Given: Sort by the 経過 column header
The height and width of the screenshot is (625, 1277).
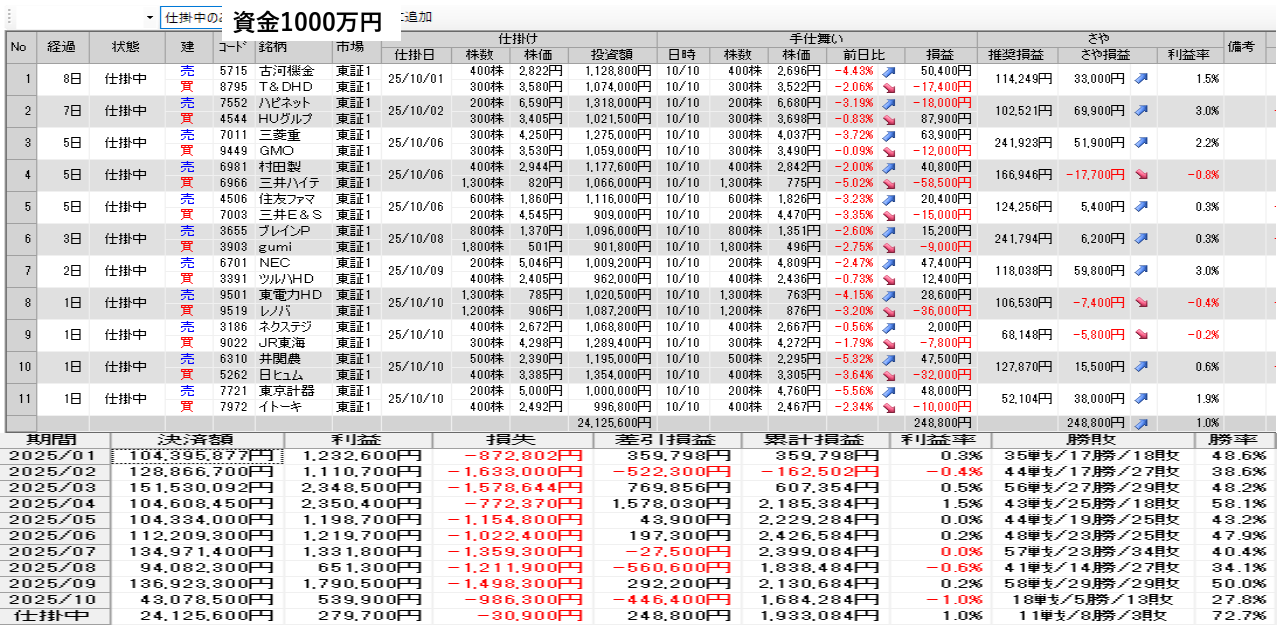Looking at the screenshot, I should pos(63,47).
